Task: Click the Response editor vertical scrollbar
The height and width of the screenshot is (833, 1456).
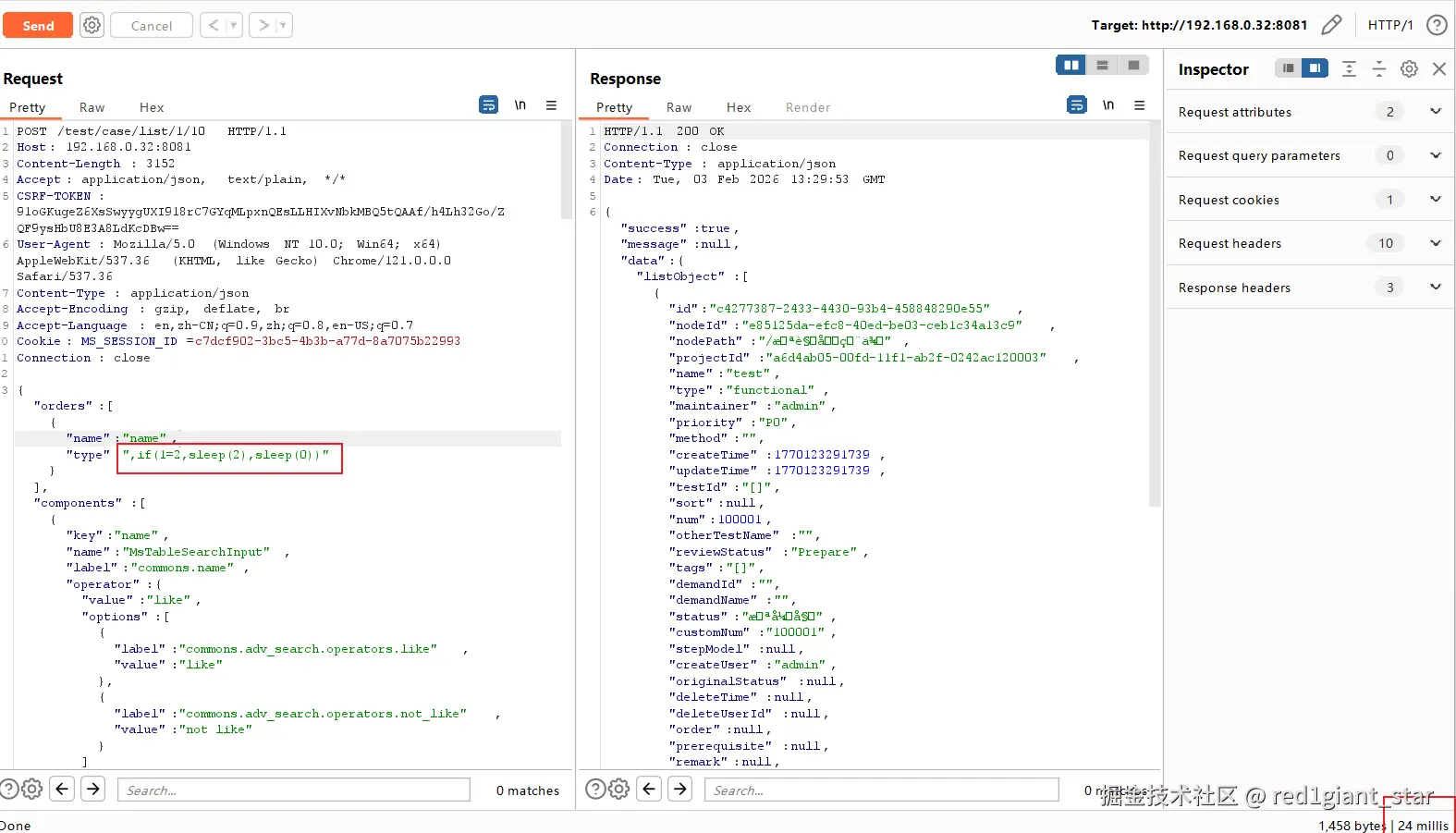Action: 1155,314
